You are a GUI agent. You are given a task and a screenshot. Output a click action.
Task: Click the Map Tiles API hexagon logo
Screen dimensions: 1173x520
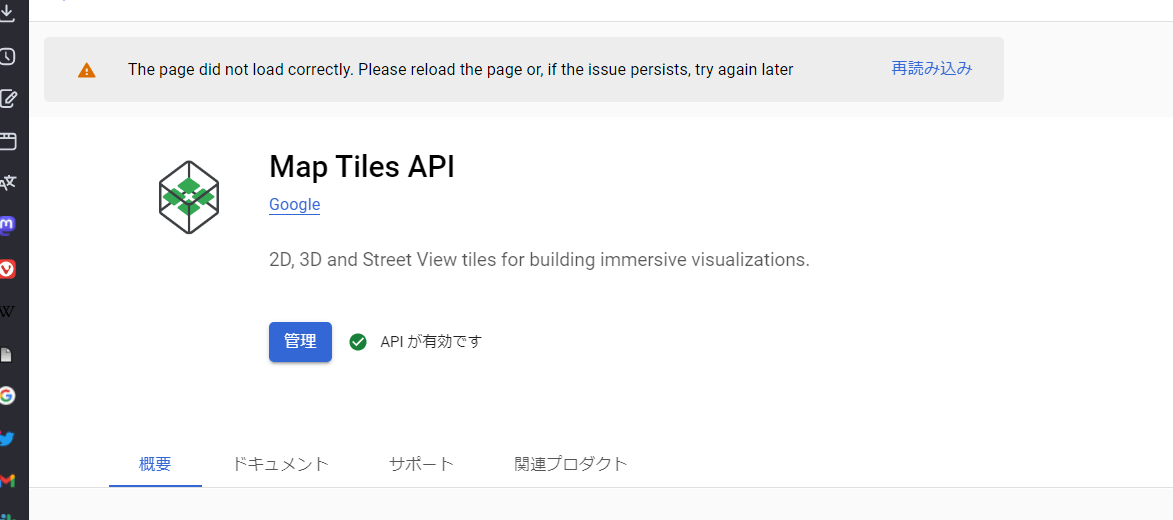tap(189, 197)
